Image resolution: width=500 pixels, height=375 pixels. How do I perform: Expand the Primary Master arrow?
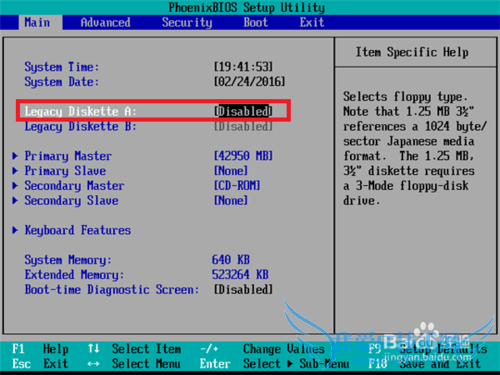point(15,156)
